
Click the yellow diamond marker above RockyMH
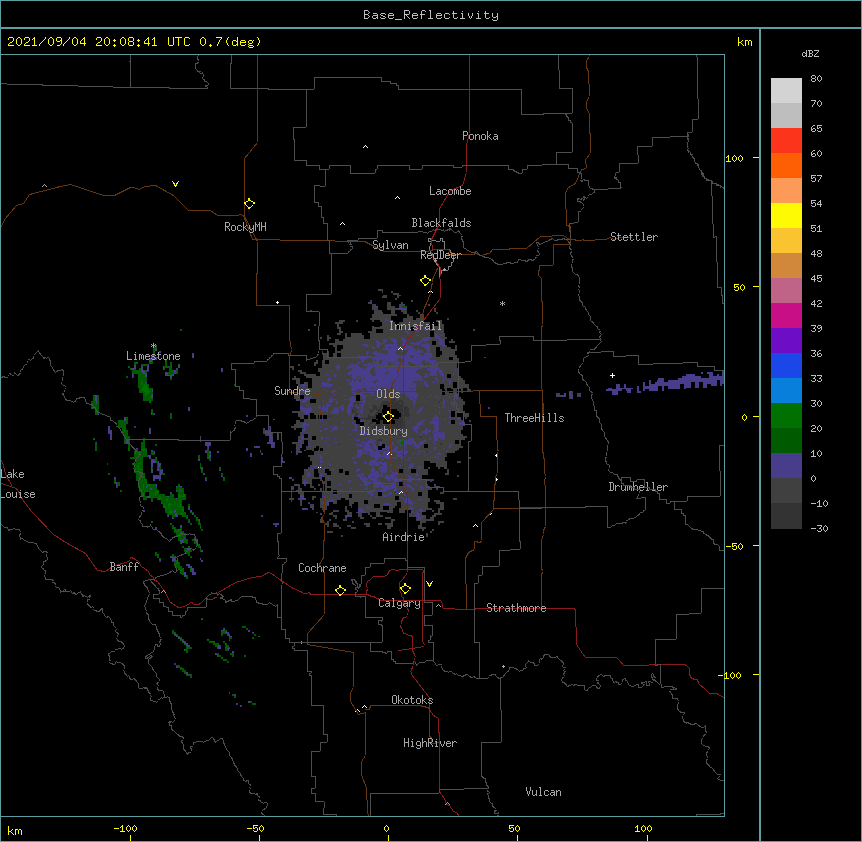[x=250, y=204]
